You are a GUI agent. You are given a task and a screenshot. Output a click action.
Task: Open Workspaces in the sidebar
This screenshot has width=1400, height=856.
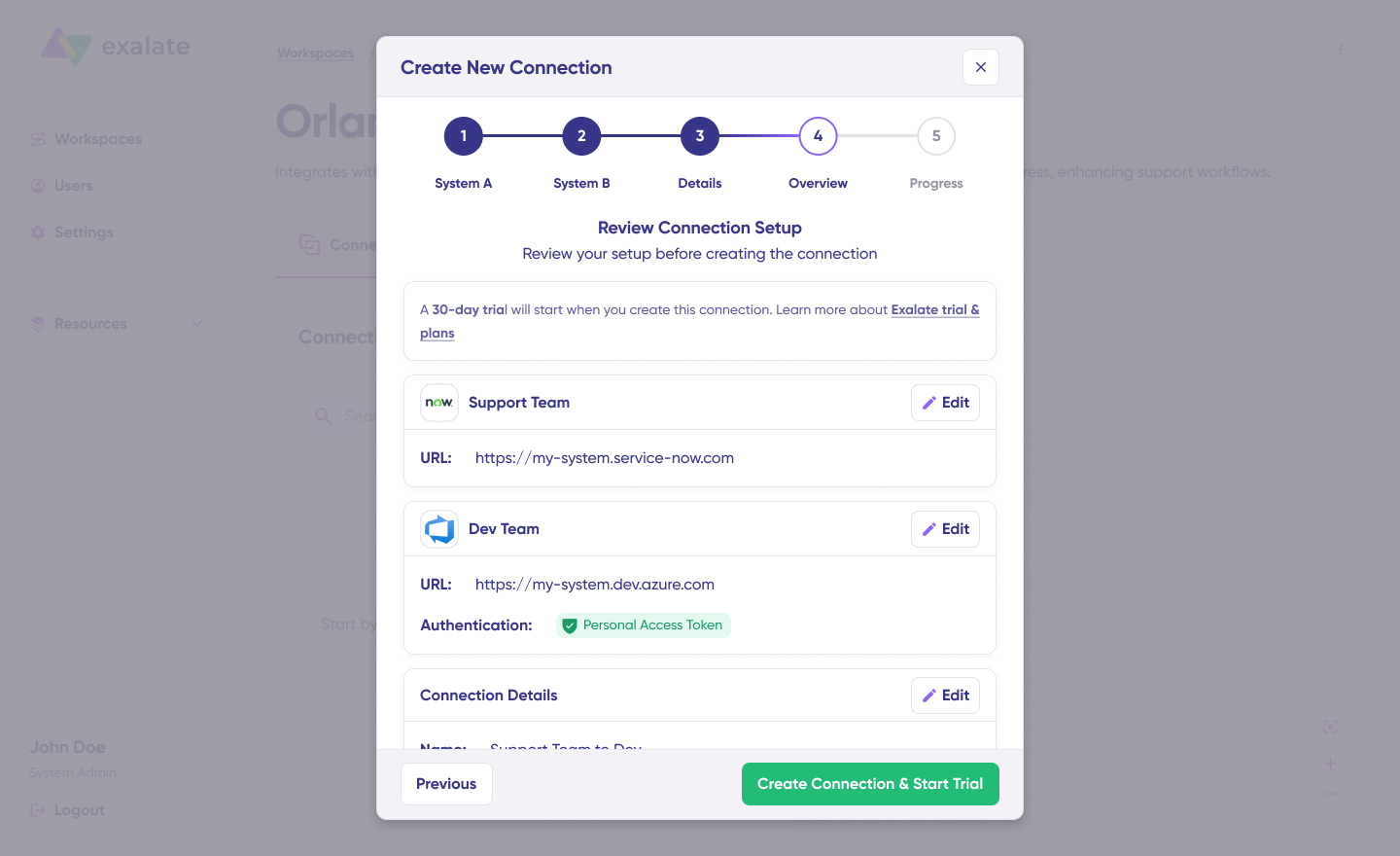(x=98, y=139)
